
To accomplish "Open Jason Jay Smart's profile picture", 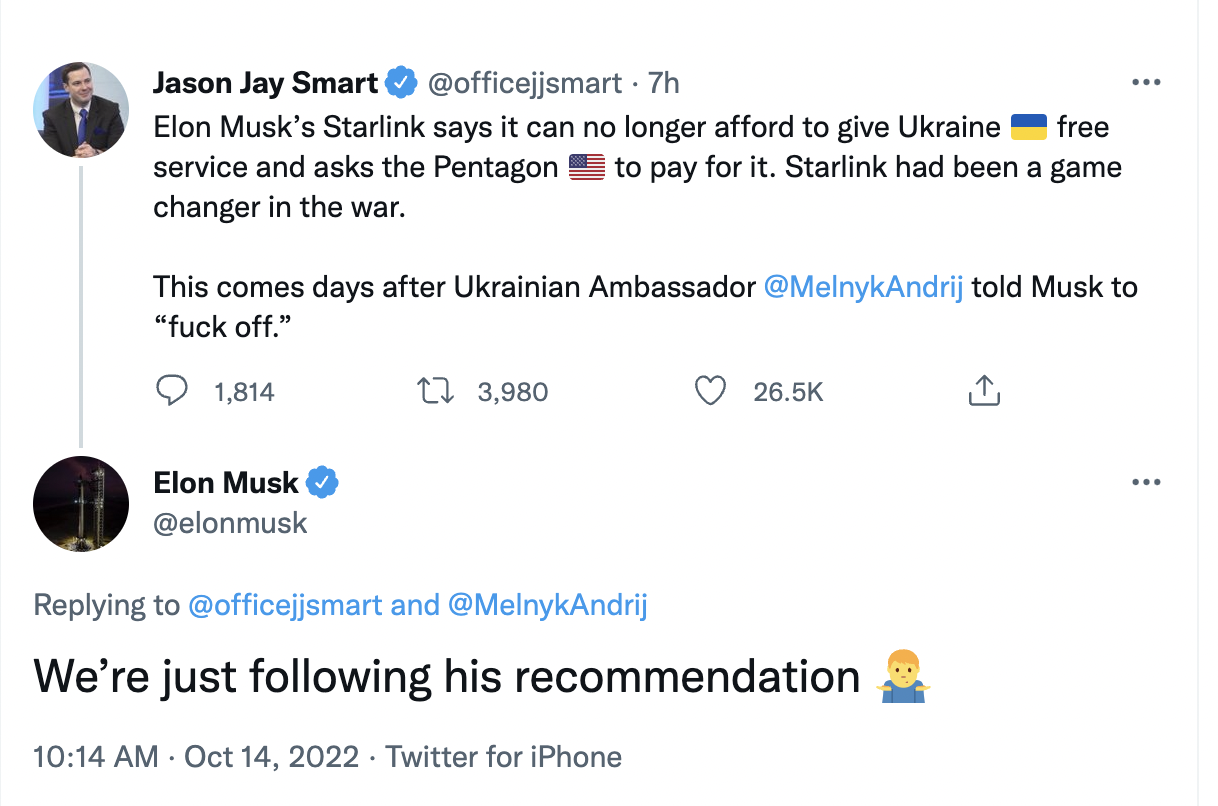I will [x=81, y=110].
